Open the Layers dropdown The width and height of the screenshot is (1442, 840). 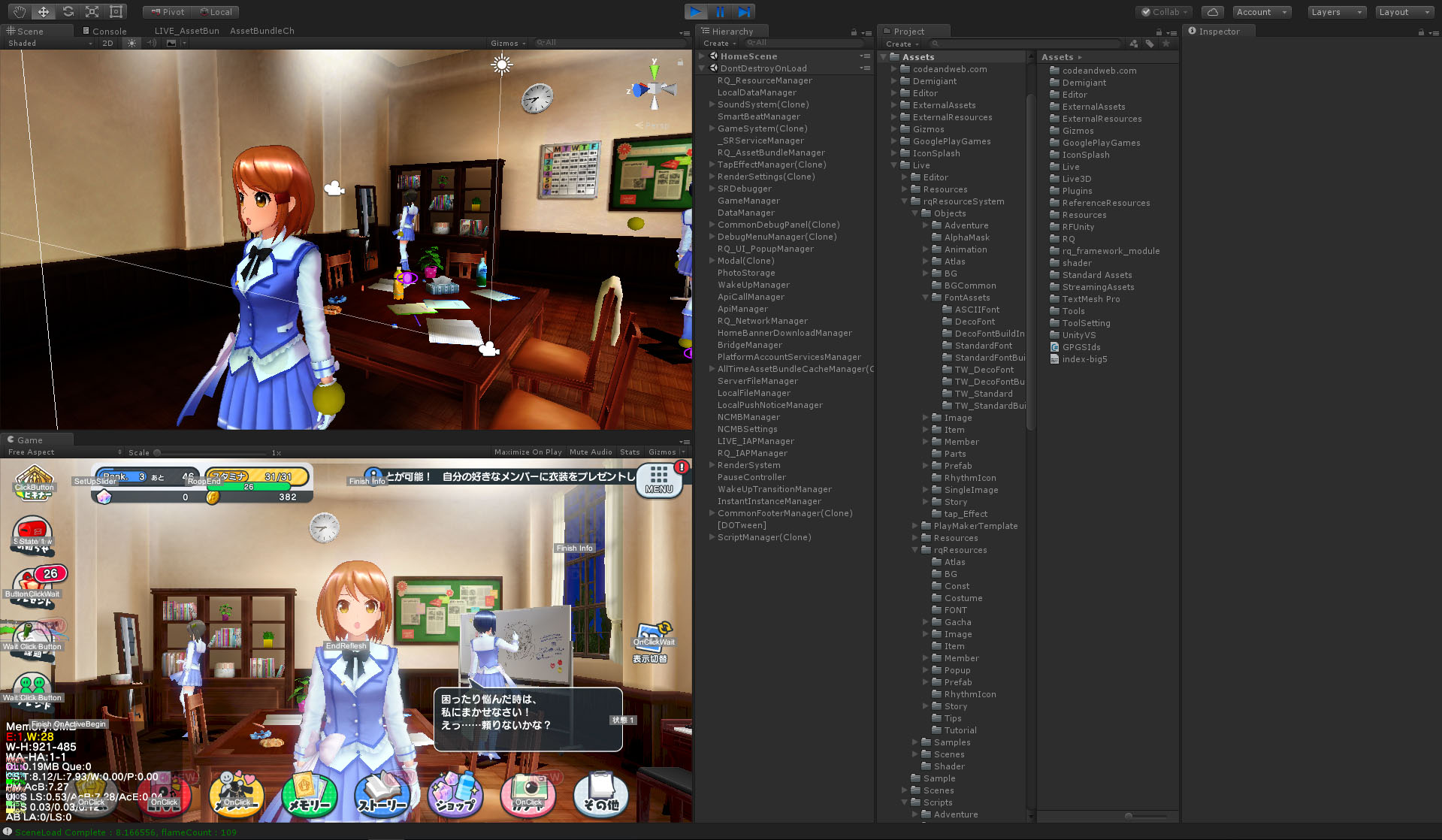pyautogui.click(x=1336, y=12)
